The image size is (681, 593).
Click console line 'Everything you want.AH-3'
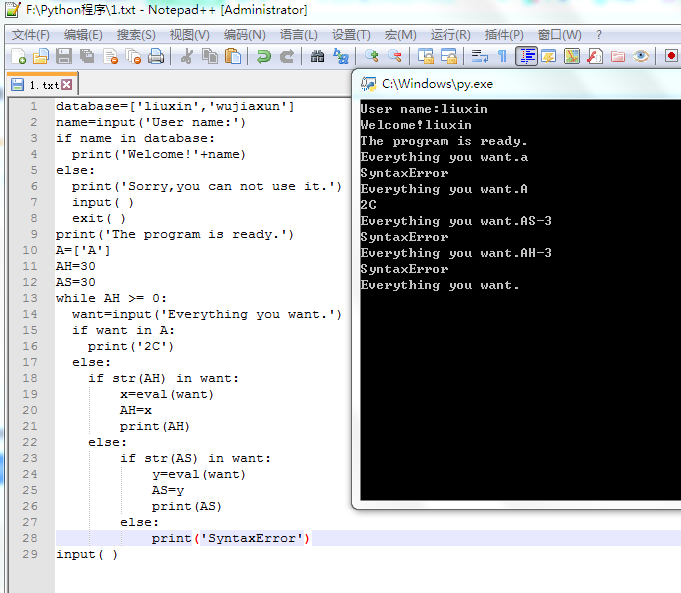tap(456, 253)
